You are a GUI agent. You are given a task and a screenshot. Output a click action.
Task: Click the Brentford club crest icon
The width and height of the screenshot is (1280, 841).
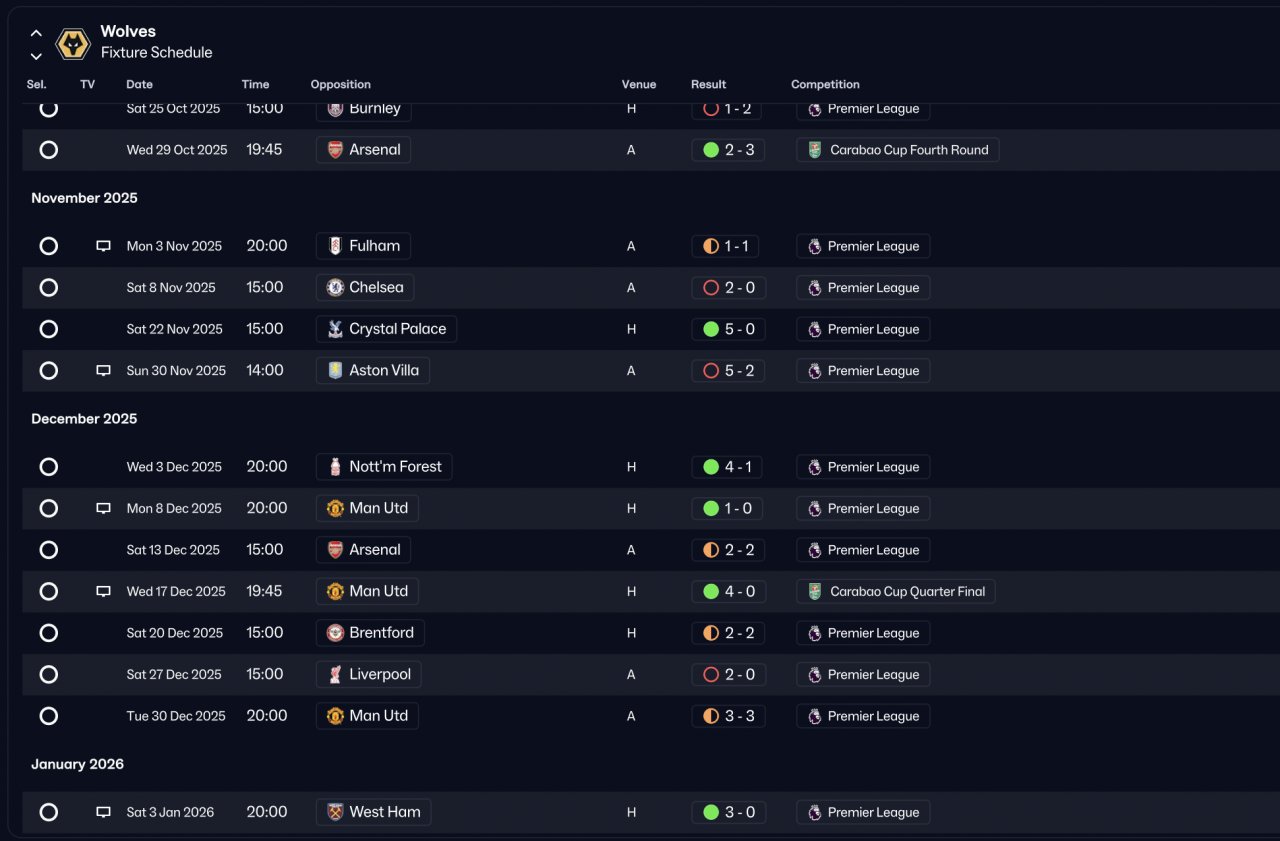335,633
